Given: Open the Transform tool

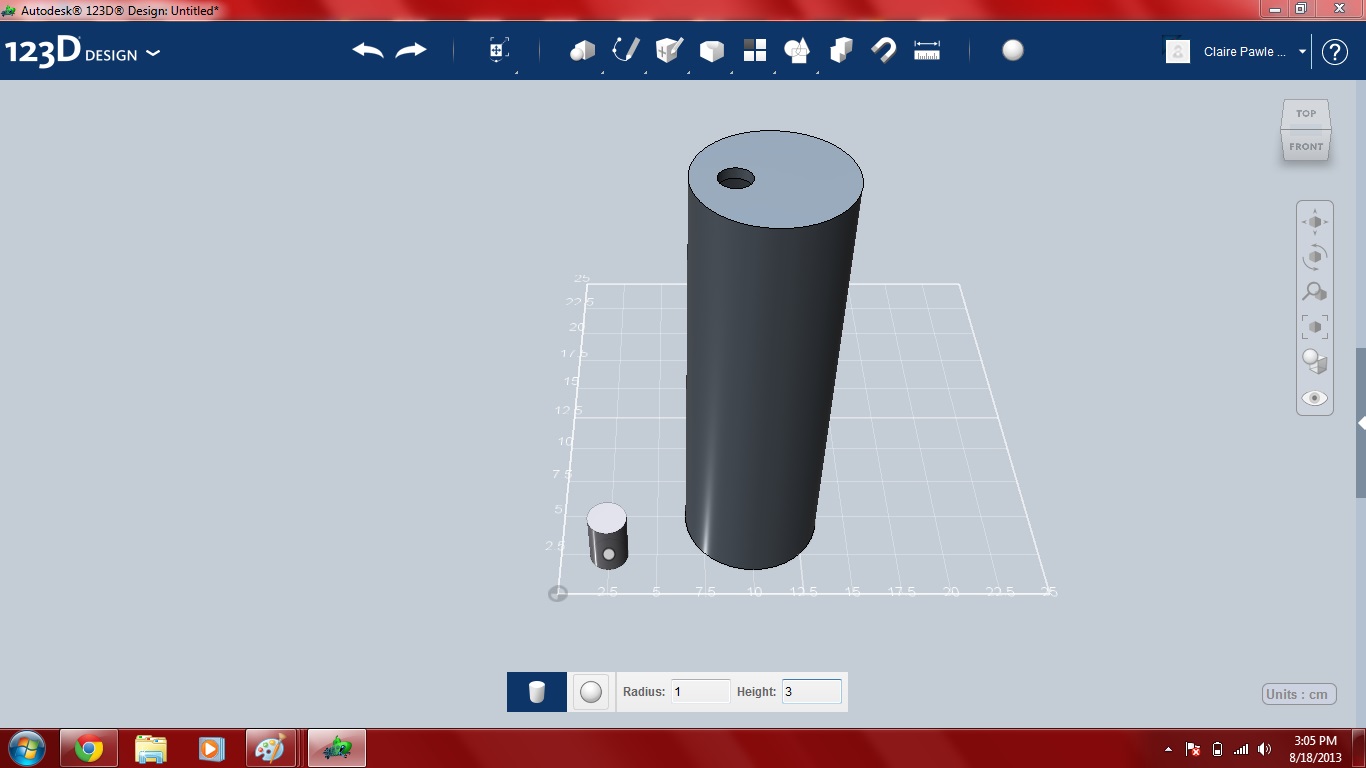Looking at the screenshot, I should coord(499,50).
